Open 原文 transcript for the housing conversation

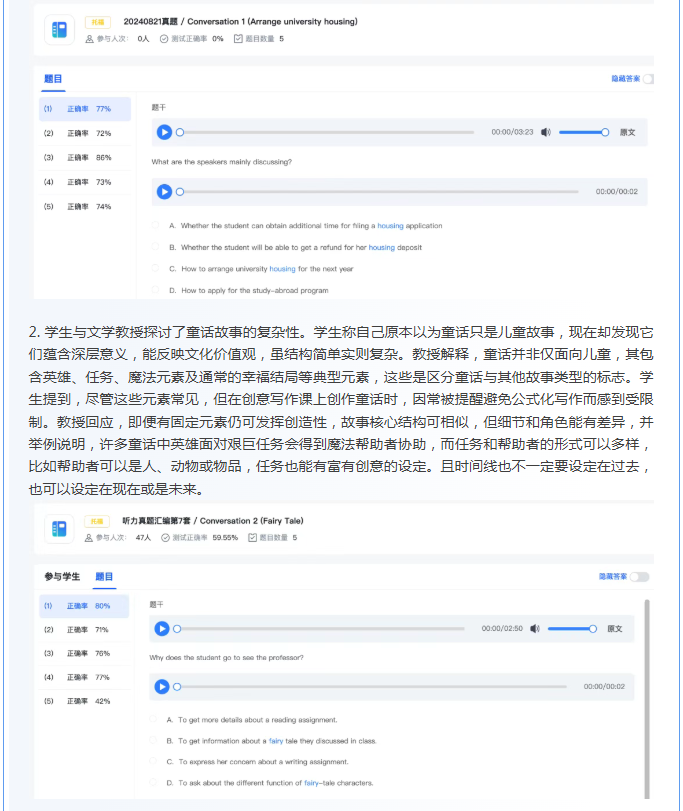pyautogui.click(x=627, y=132)
